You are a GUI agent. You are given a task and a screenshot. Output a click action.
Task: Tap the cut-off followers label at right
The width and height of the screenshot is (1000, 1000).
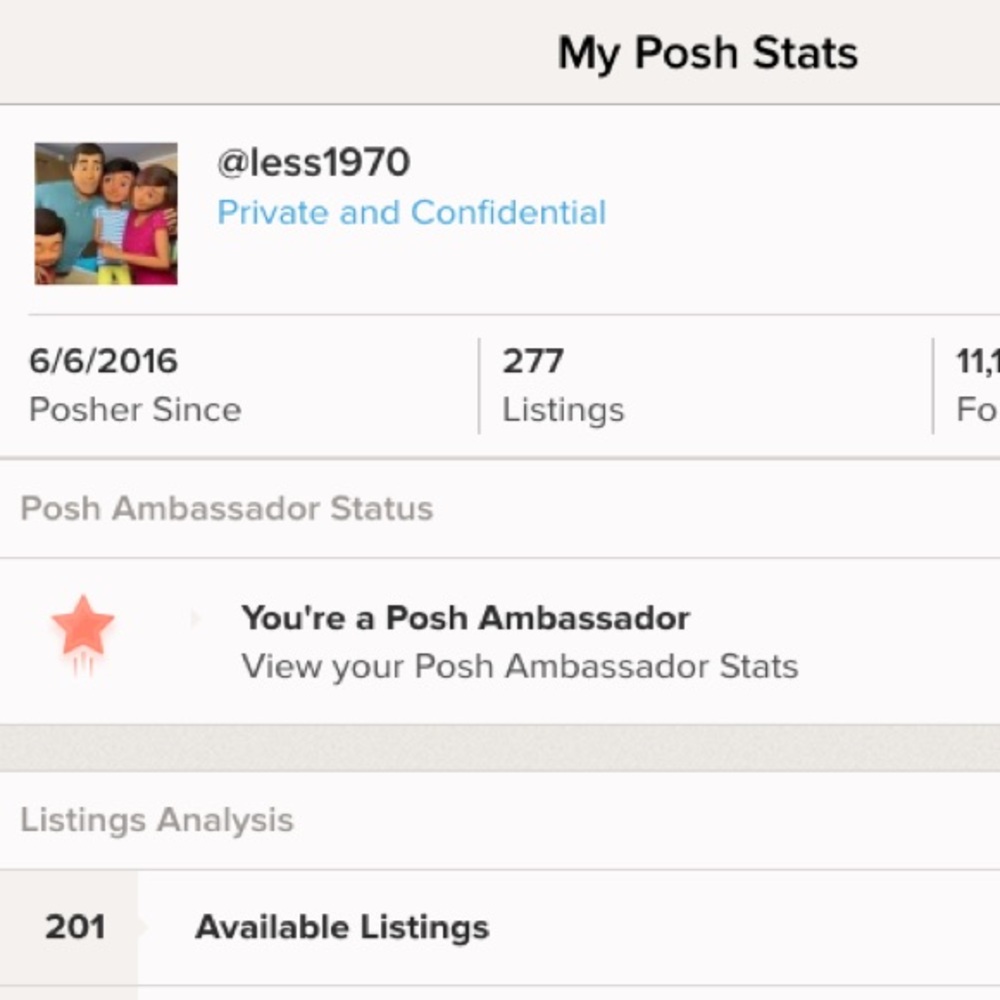978,410
